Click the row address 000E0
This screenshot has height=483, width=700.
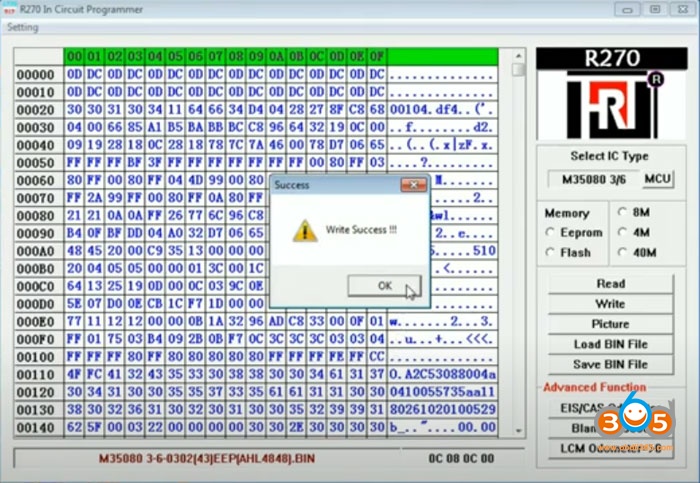(x=35, y=322)
